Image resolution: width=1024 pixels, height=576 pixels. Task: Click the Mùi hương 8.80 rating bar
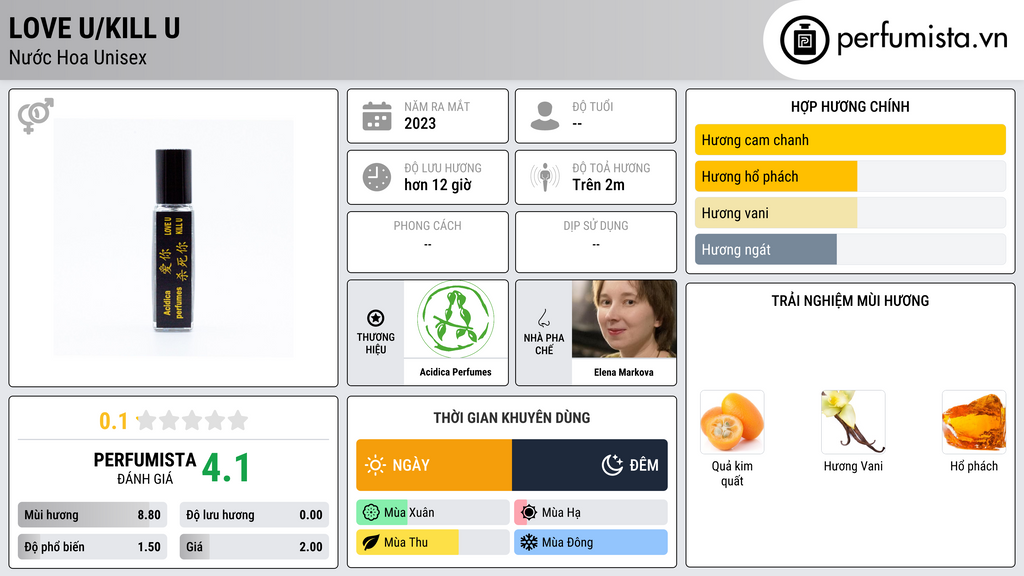(x=92, y=515)
